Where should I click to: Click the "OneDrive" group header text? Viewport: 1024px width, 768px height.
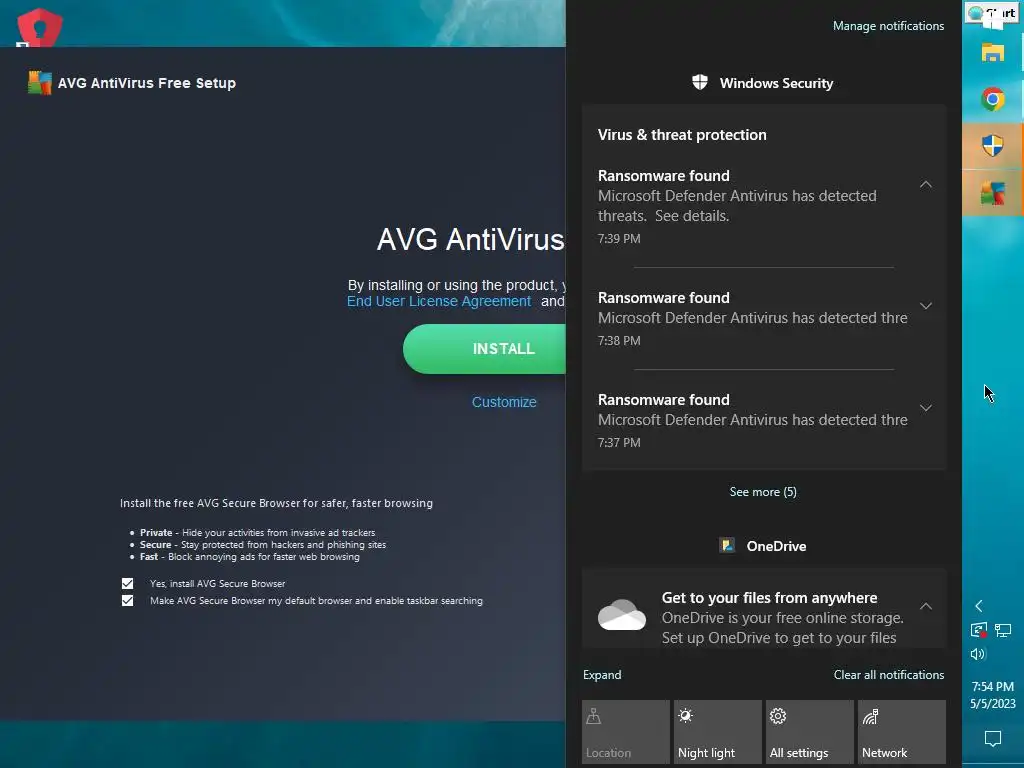point(776,546)
